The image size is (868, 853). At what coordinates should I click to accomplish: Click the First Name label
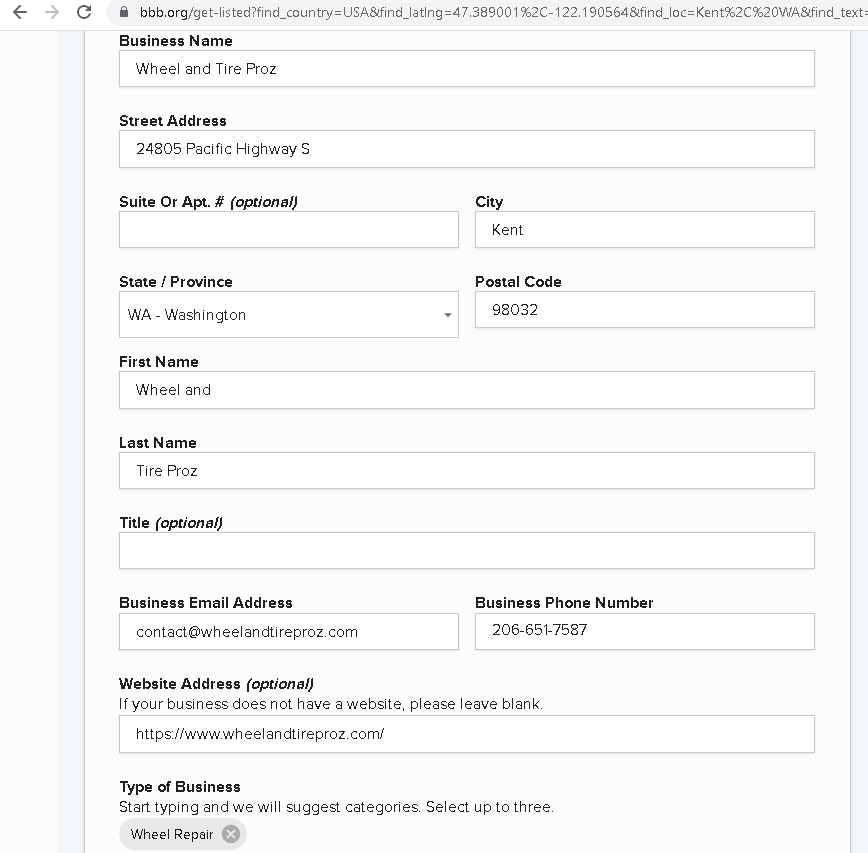[159, 362]
